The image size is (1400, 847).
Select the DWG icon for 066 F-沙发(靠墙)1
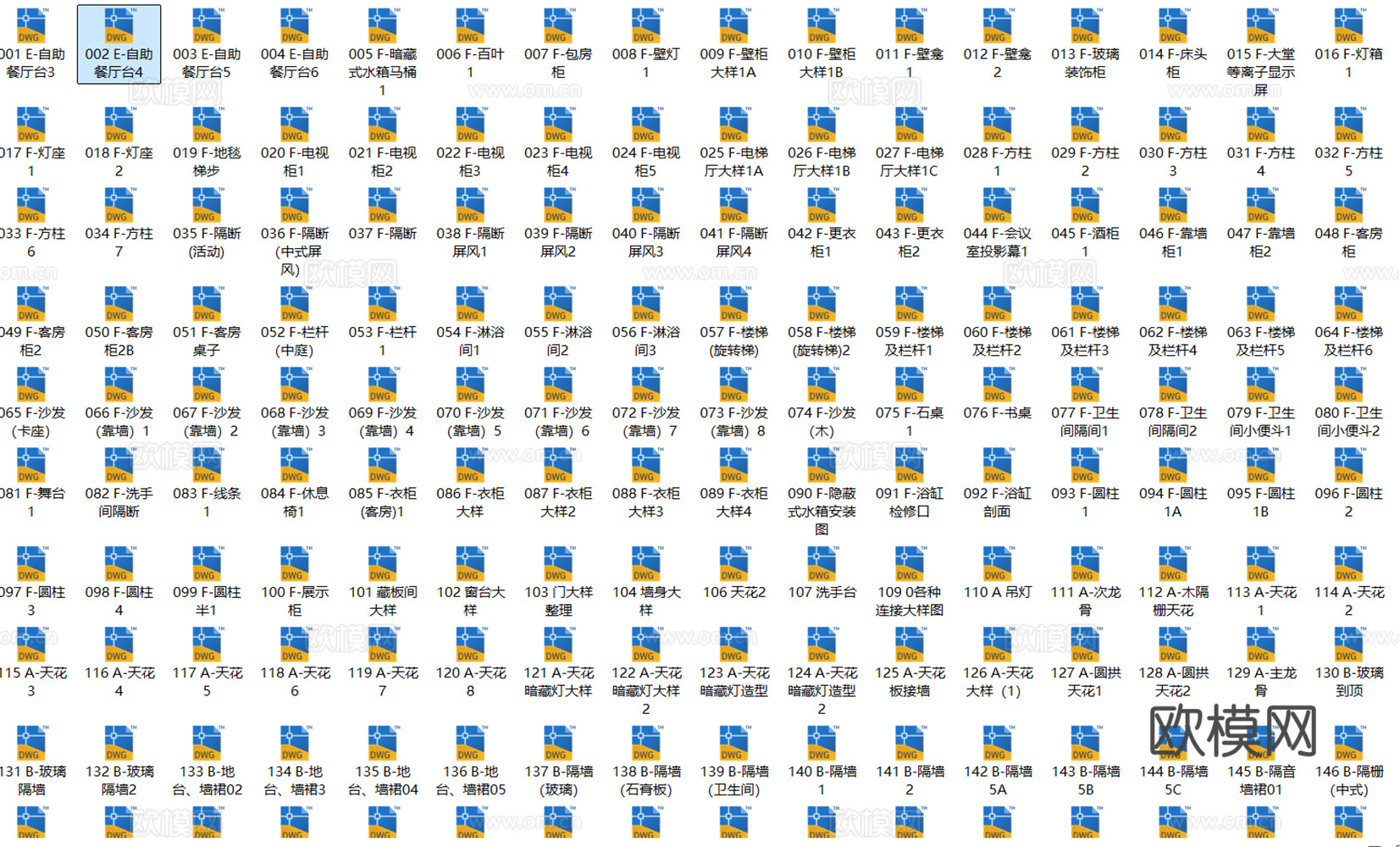pyautogui.click(x=119, y=385)
